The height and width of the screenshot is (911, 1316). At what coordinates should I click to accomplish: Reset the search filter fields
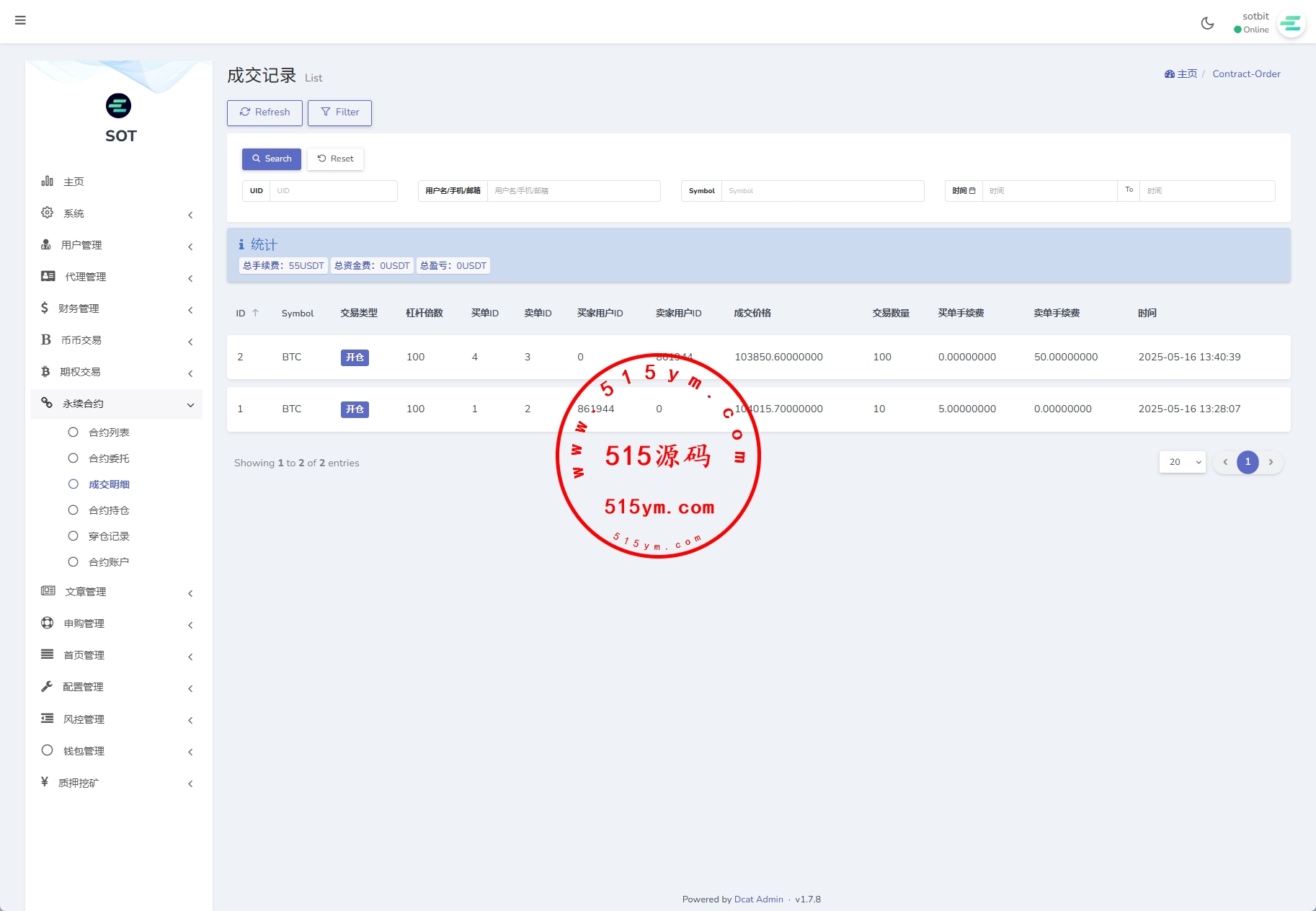coord(335,159)
